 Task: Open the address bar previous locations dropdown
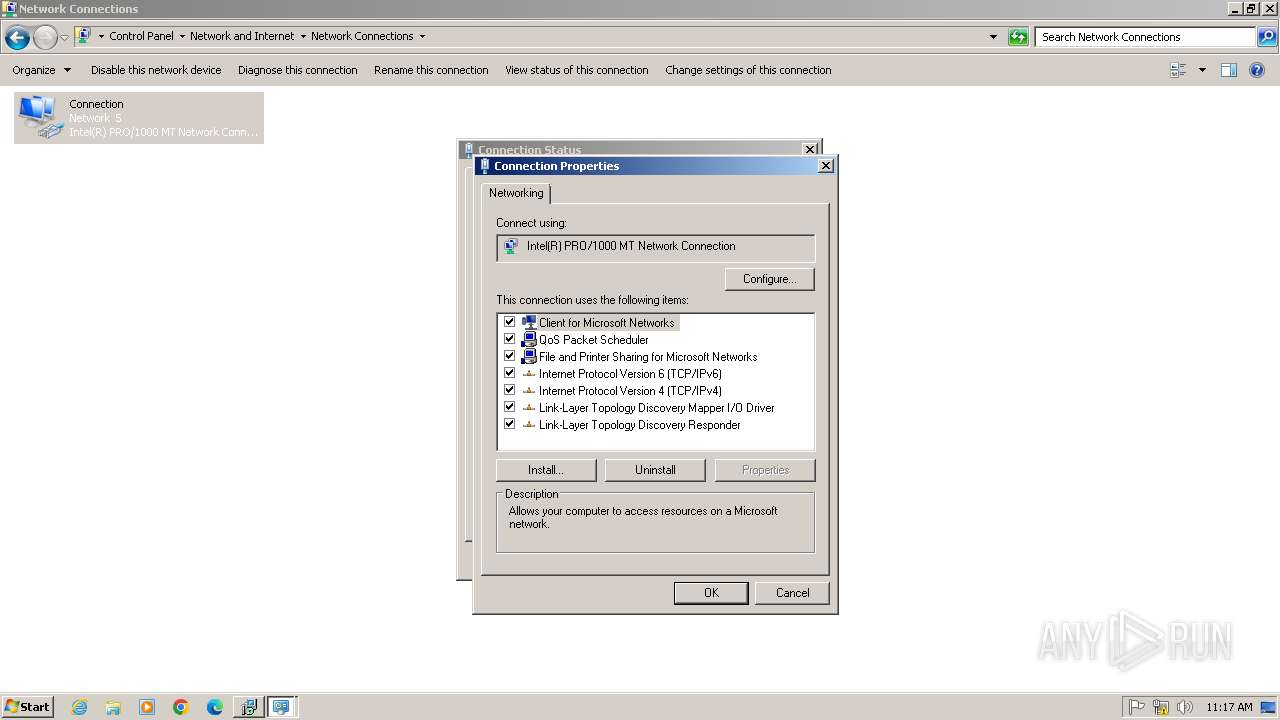993,37
